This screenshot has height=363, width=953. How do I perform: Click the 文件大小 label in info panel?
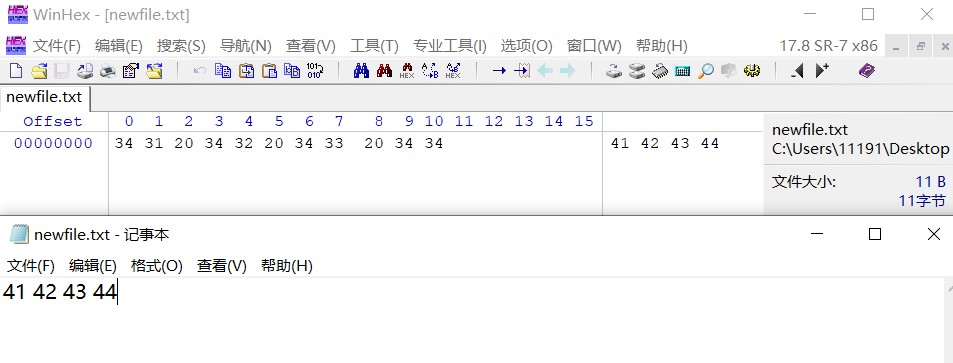pyautogui.click(x=803, y=182)
